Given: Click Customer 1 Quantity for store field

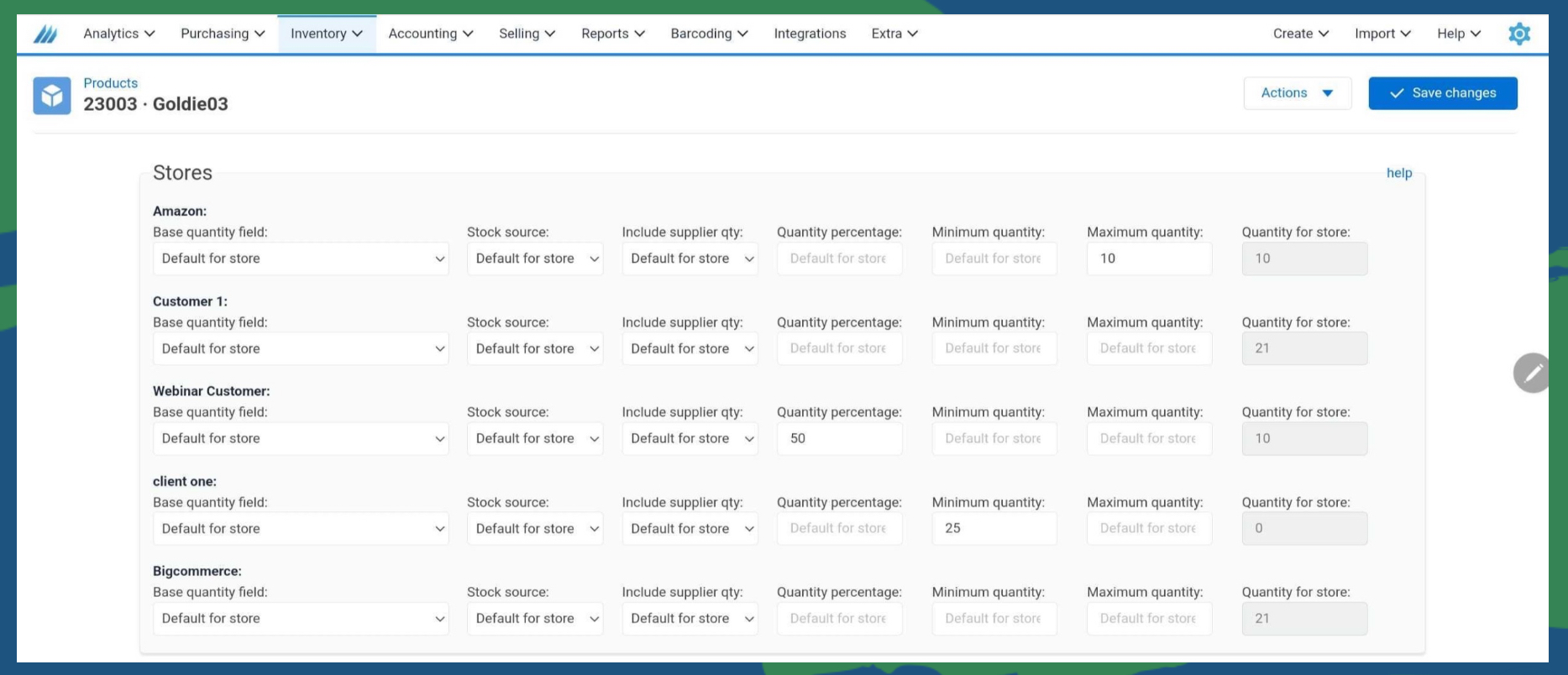Looking at the screenshot, I should [x=1305, y=348].
